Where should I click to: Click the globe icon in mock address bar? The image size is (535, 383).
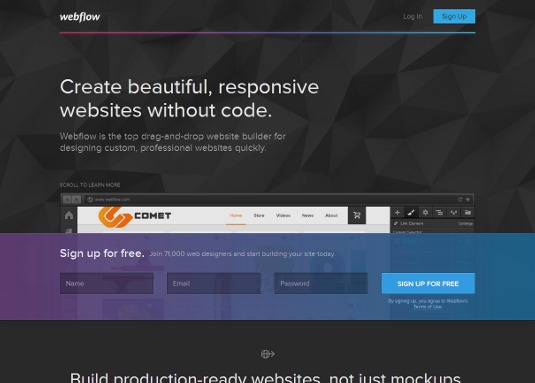(x=90, y=200)
